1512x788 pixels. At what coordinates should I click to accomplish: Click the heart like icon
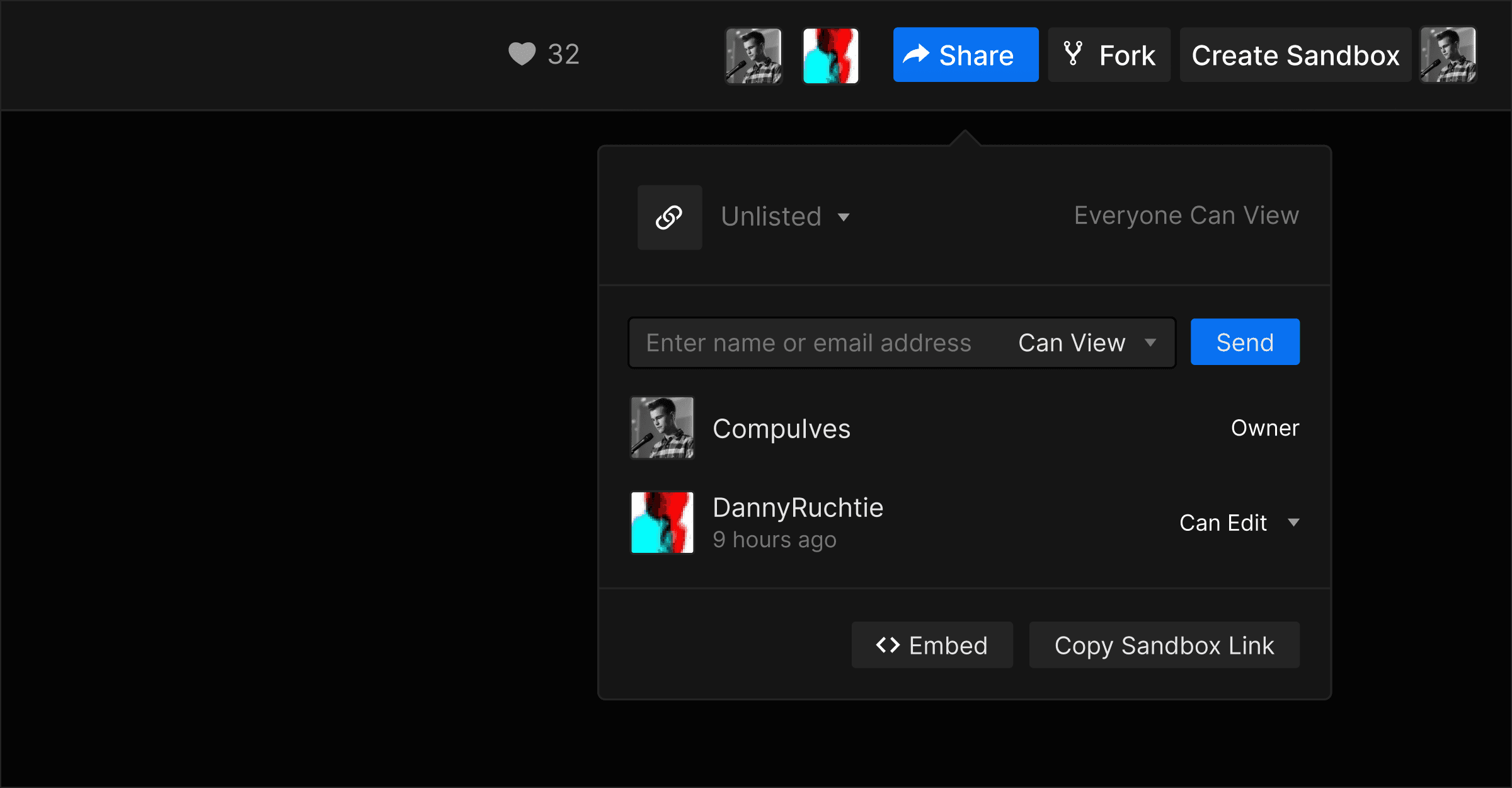[522, 54]
